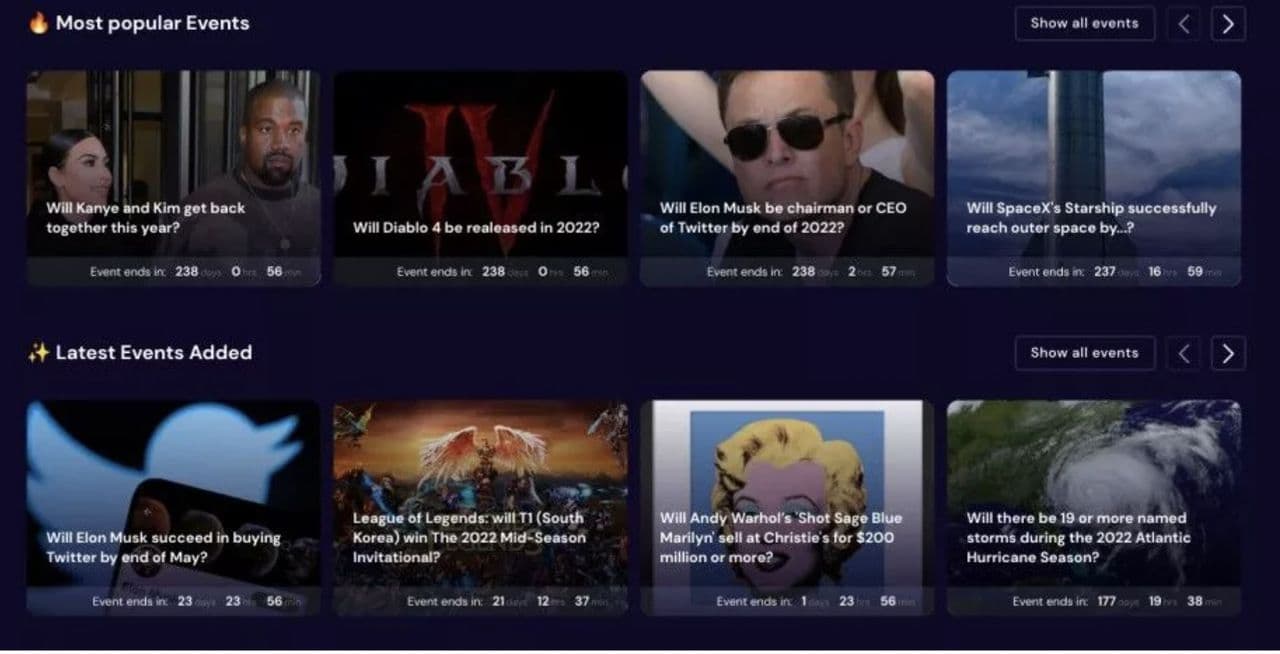Click Show all events for latest events
The image size is (1280, 654).
(x=1084, y=353)
